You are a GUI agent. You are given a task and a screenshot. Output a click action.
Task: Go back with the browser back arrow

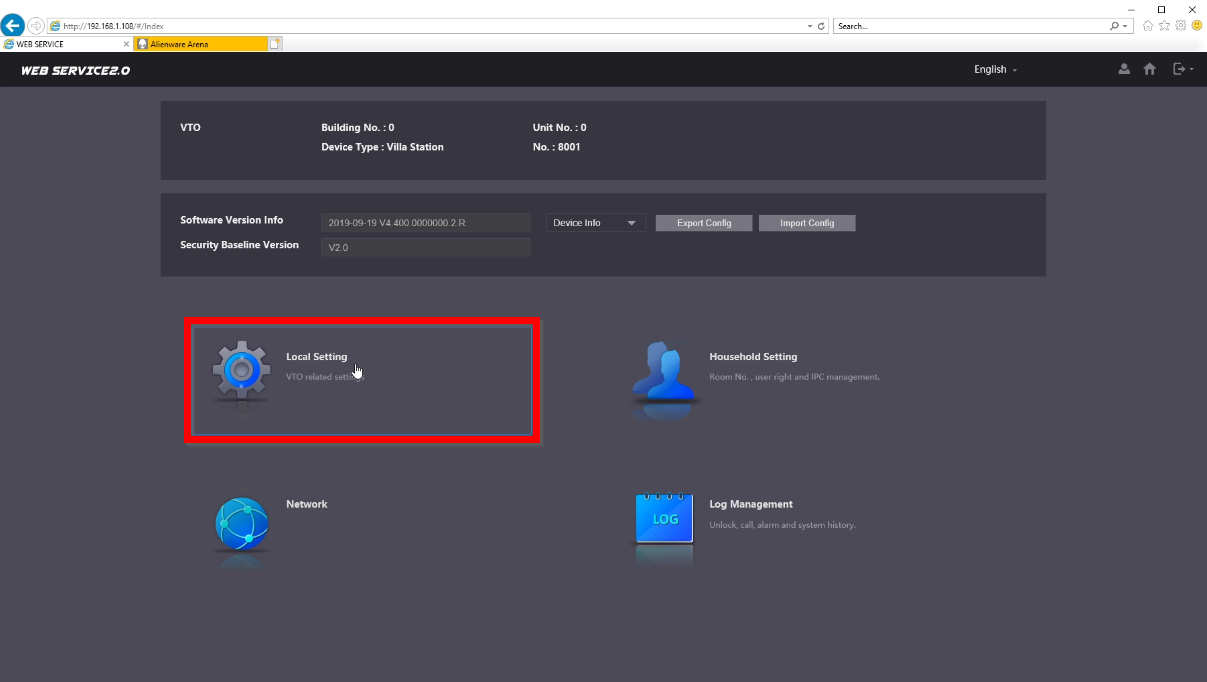[x=13, y=26]
